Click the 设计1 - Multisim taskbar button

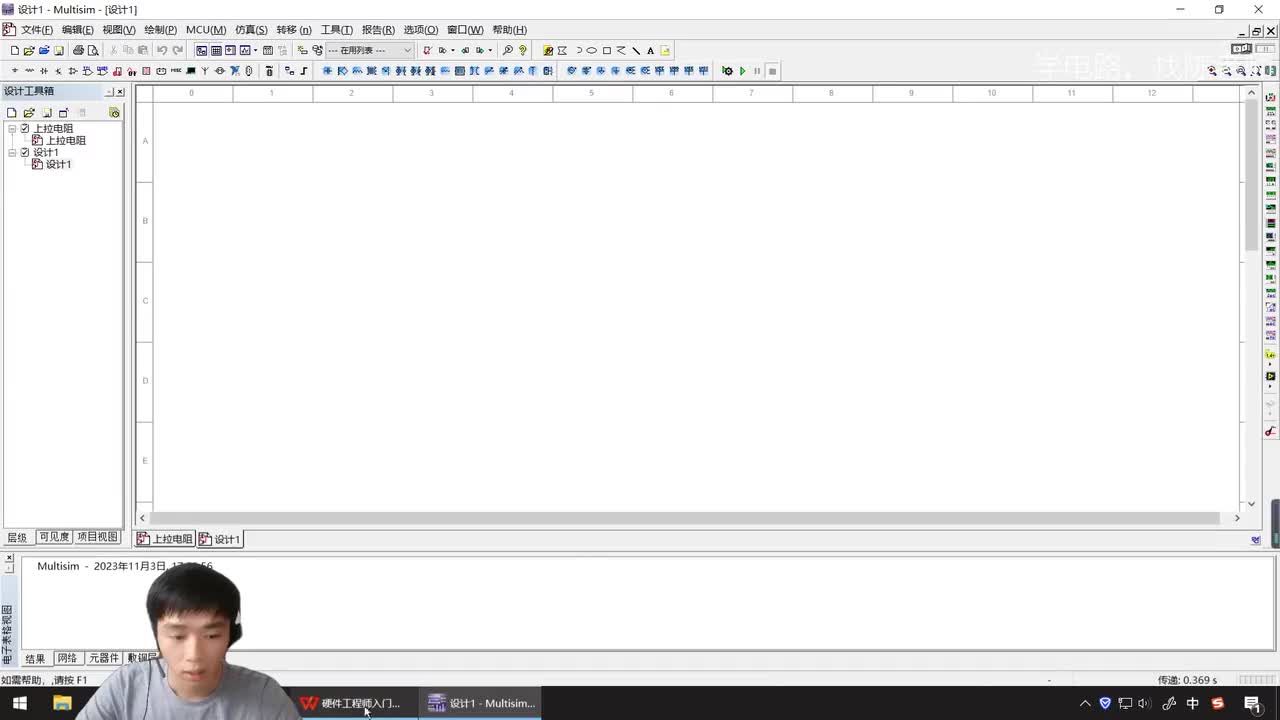coord(482,703)
